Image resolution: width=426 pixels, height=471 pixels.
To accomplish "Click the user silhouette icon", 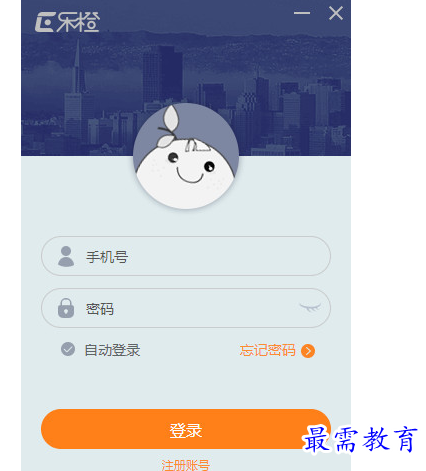I will click(x=66, y=256).
